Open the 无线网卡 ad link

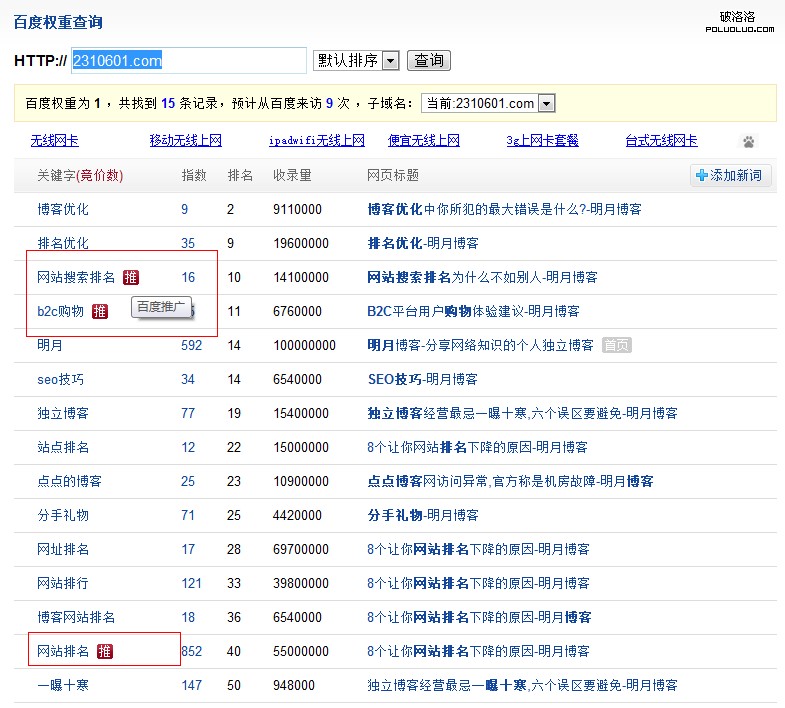pos(54,141)
